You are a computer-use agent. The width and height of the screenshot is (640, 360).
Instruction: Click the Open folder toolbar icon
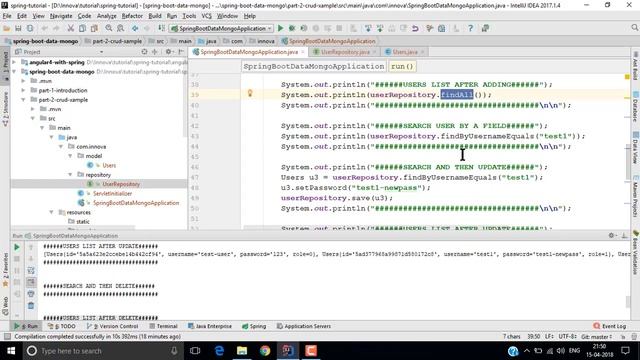click(x=6, y=29)
